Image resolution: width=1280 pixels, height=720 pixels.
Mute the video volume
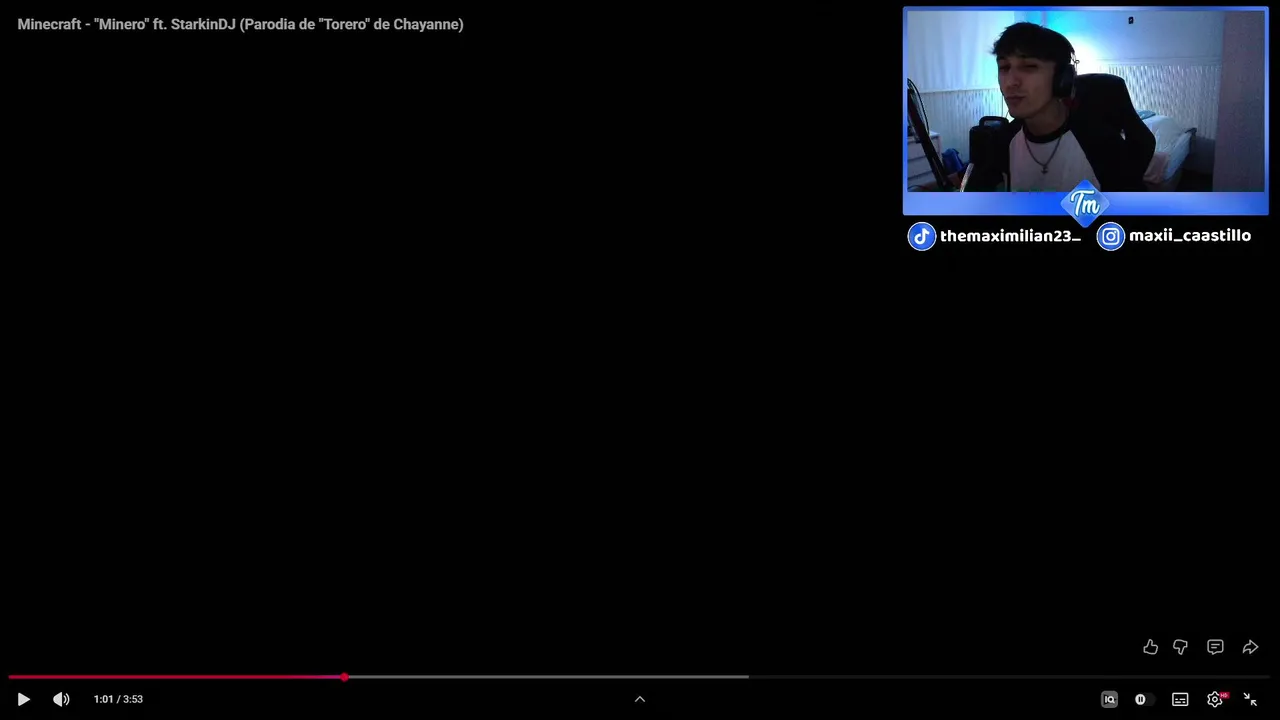pos(61,699)
